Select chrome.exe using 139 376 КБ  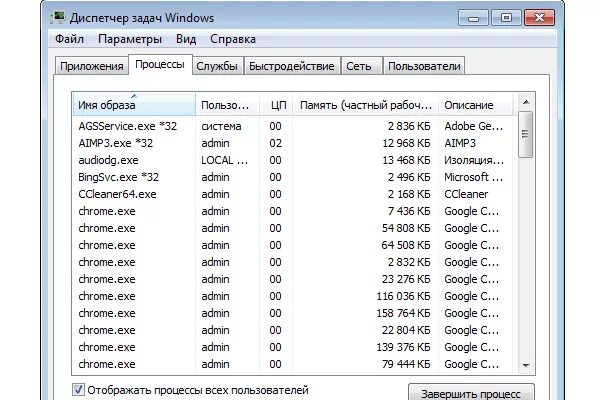(x=294, y=347)
